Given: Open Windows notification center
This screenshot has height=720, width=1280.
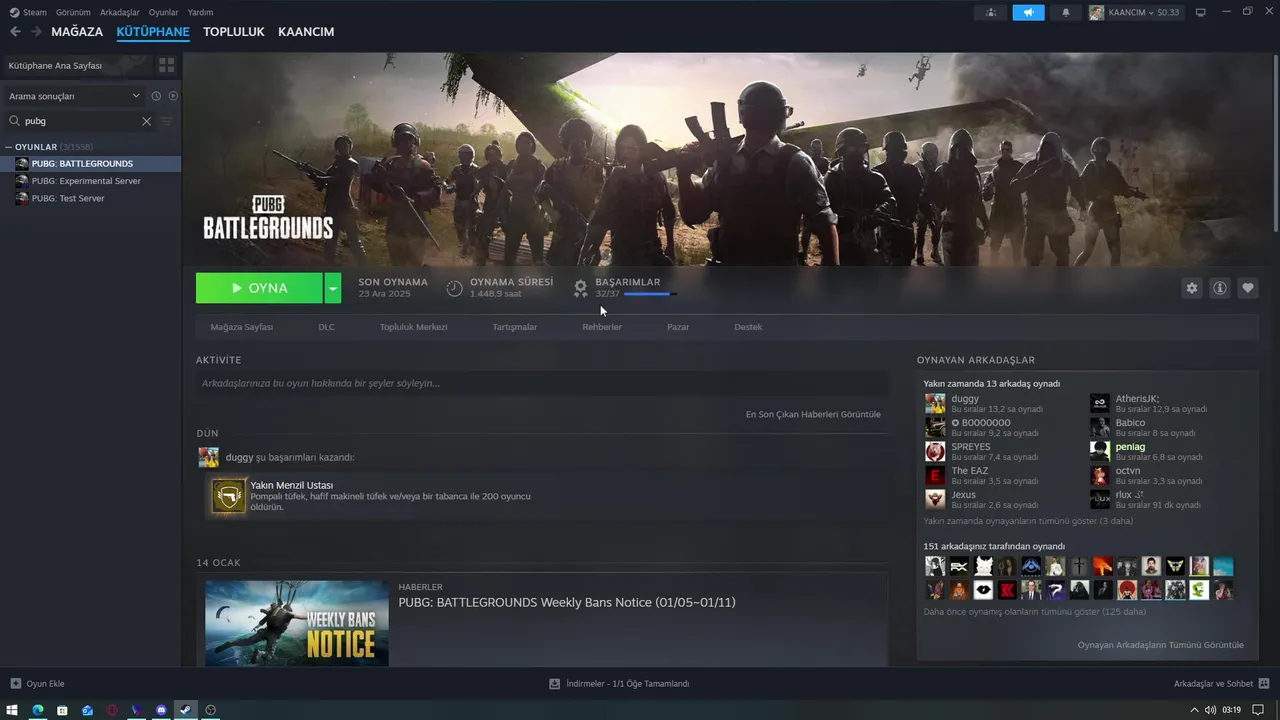Looking at the screenshot, I should (1258, 710).
